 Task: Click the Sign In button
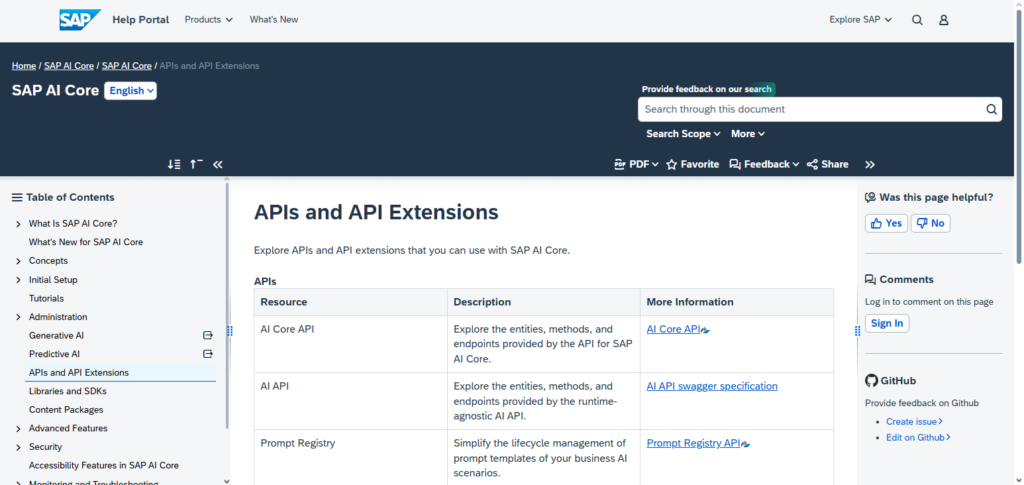(x=887, y=323)
